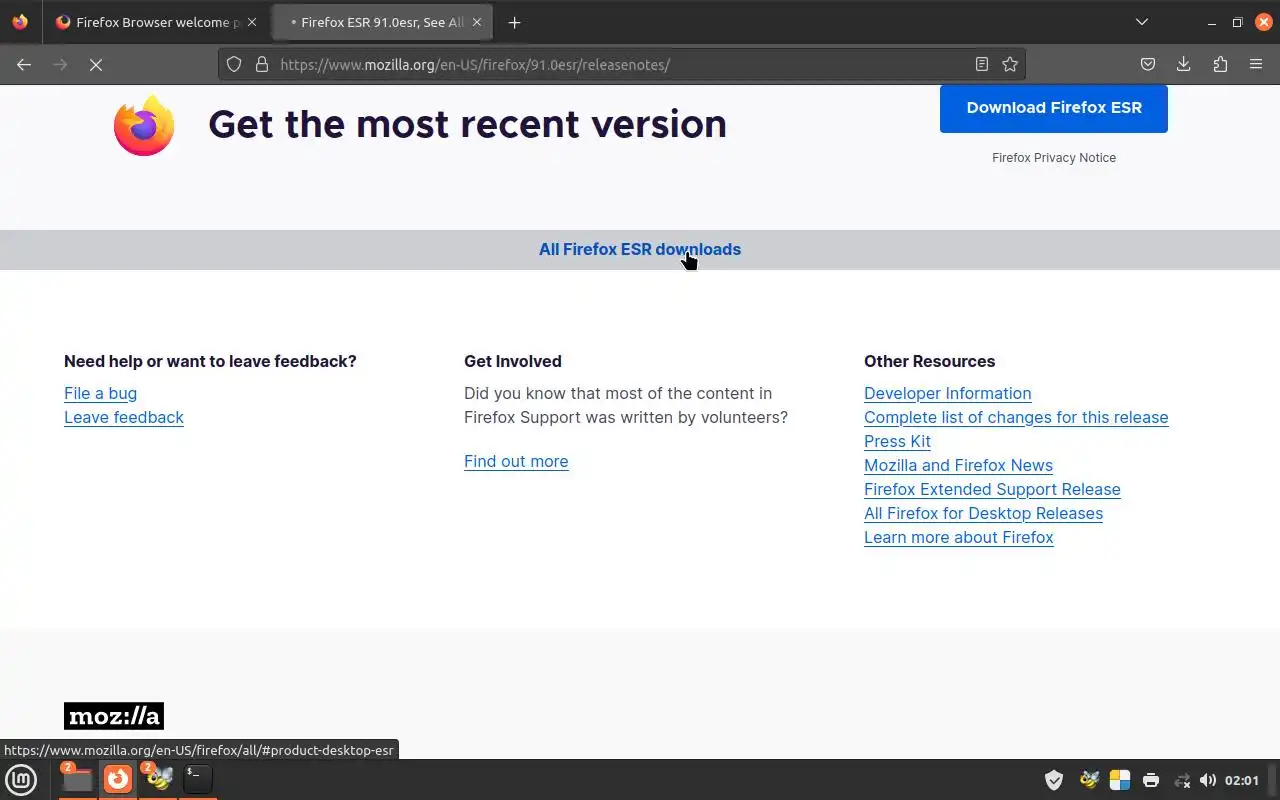Open Firefox Extended Support Release link
1280x800 pixels.
tap(992, 489)
